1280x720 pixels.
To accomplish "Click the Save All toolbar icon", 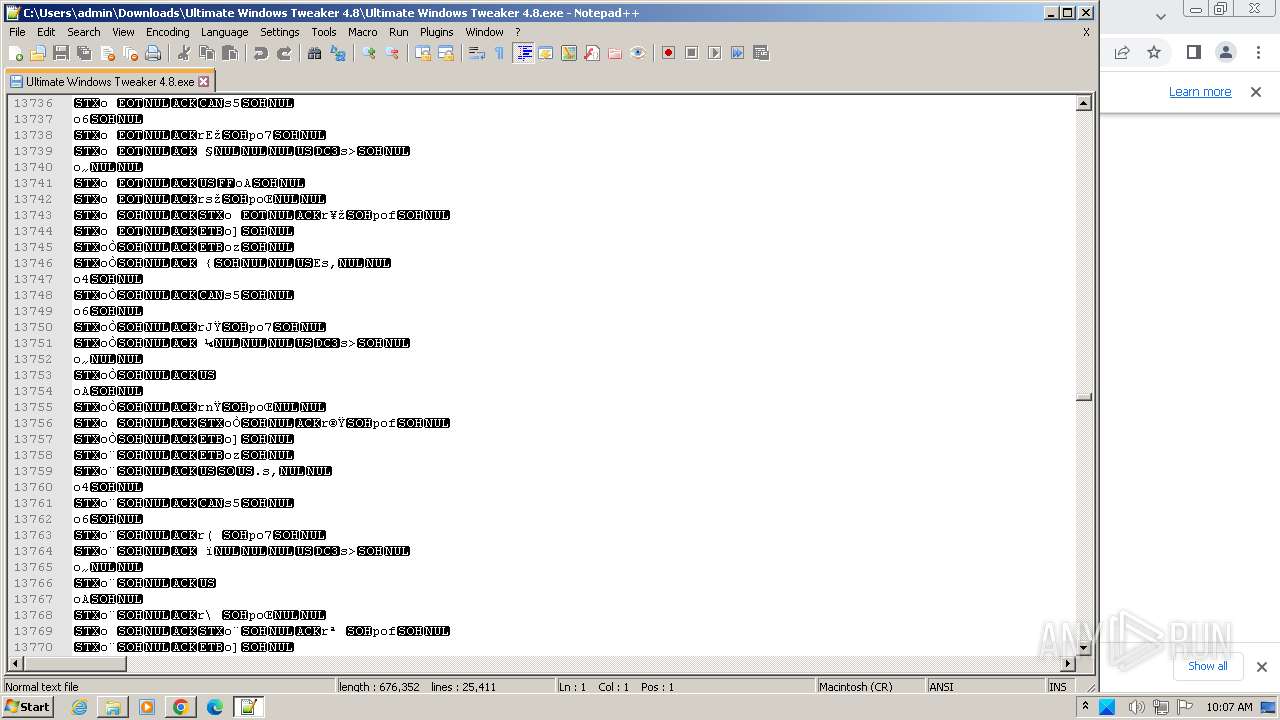I will (84, 53).
